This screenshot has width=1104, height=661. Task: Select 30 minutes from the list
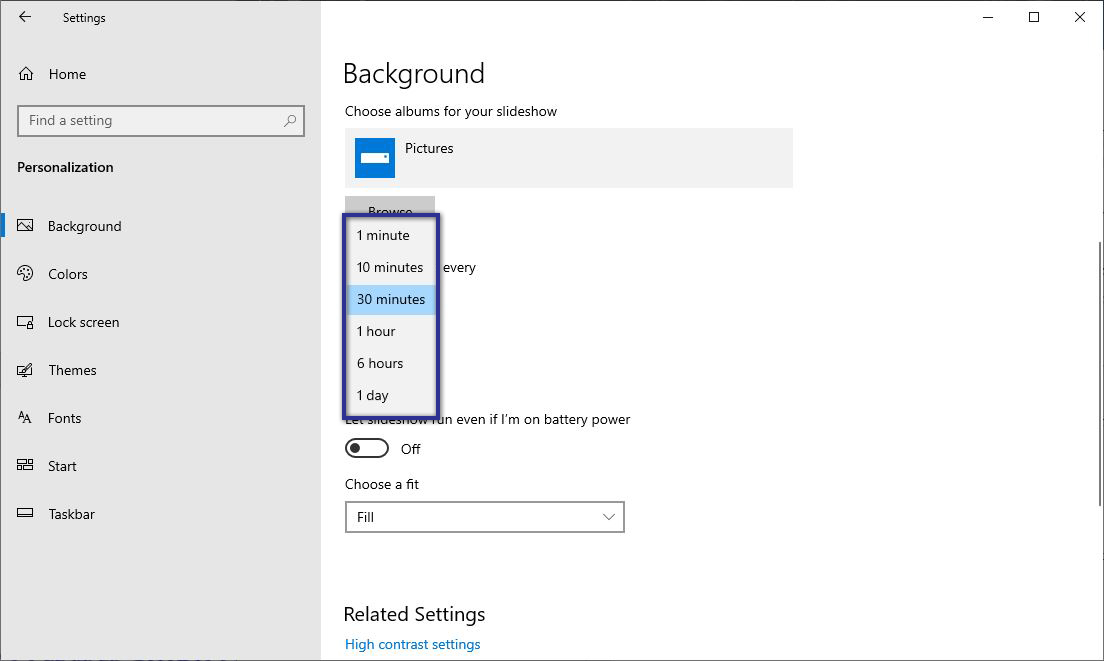click(391, 299)
